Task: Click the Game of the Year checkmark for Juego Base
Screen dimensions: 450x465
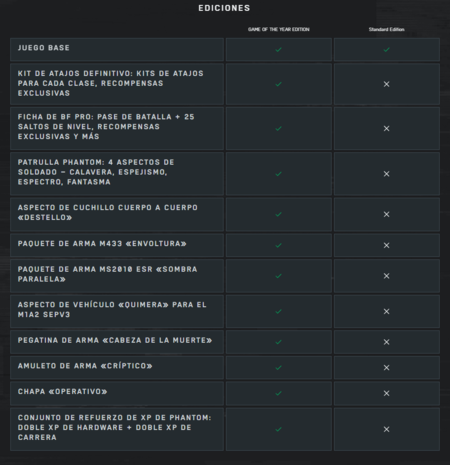Action: pyautogui.click(x=279, y=50)
